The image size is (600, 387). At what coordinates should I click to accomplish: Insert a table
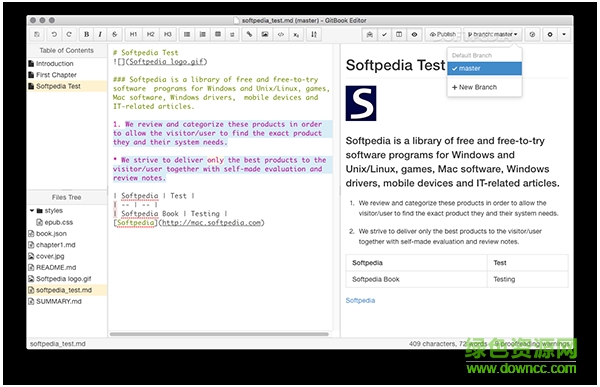coord(218,34)
